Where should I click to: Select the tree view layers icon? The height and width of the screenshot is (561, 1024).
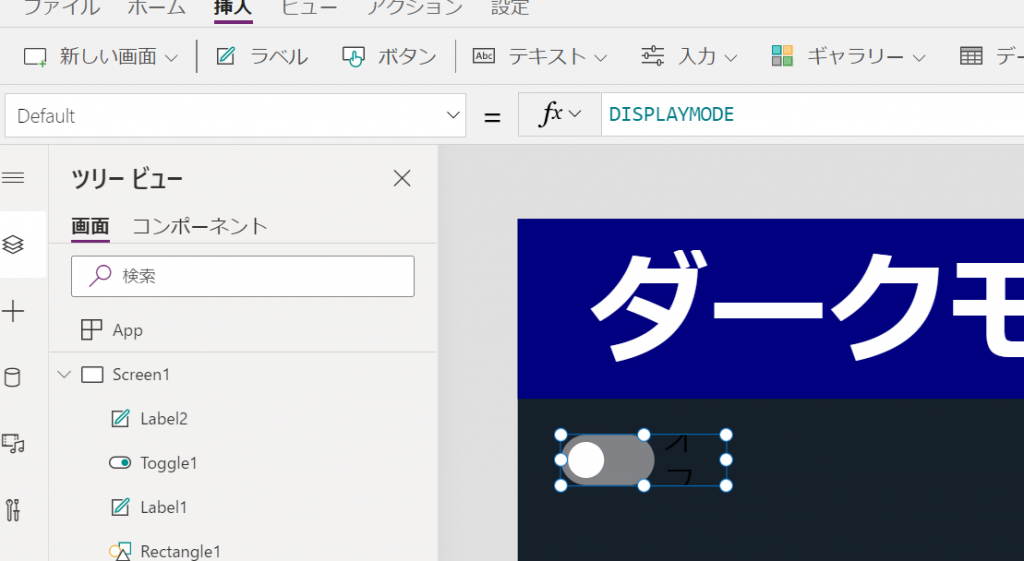click(x=13, y=244)
